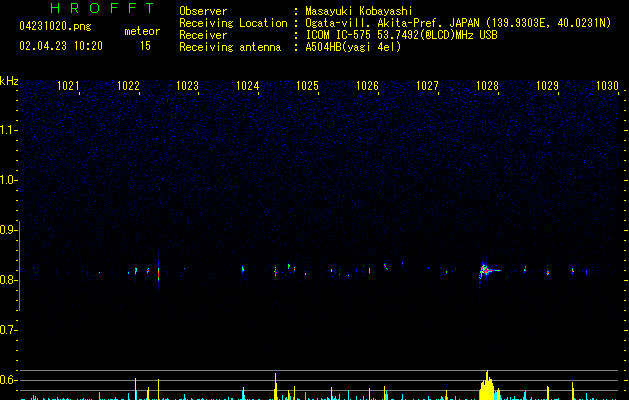The width and height of the screenshot is (629, 400).
Task: Click the large meteor echo near 1028
Action: pyautogui.click(x=487, y=271)
